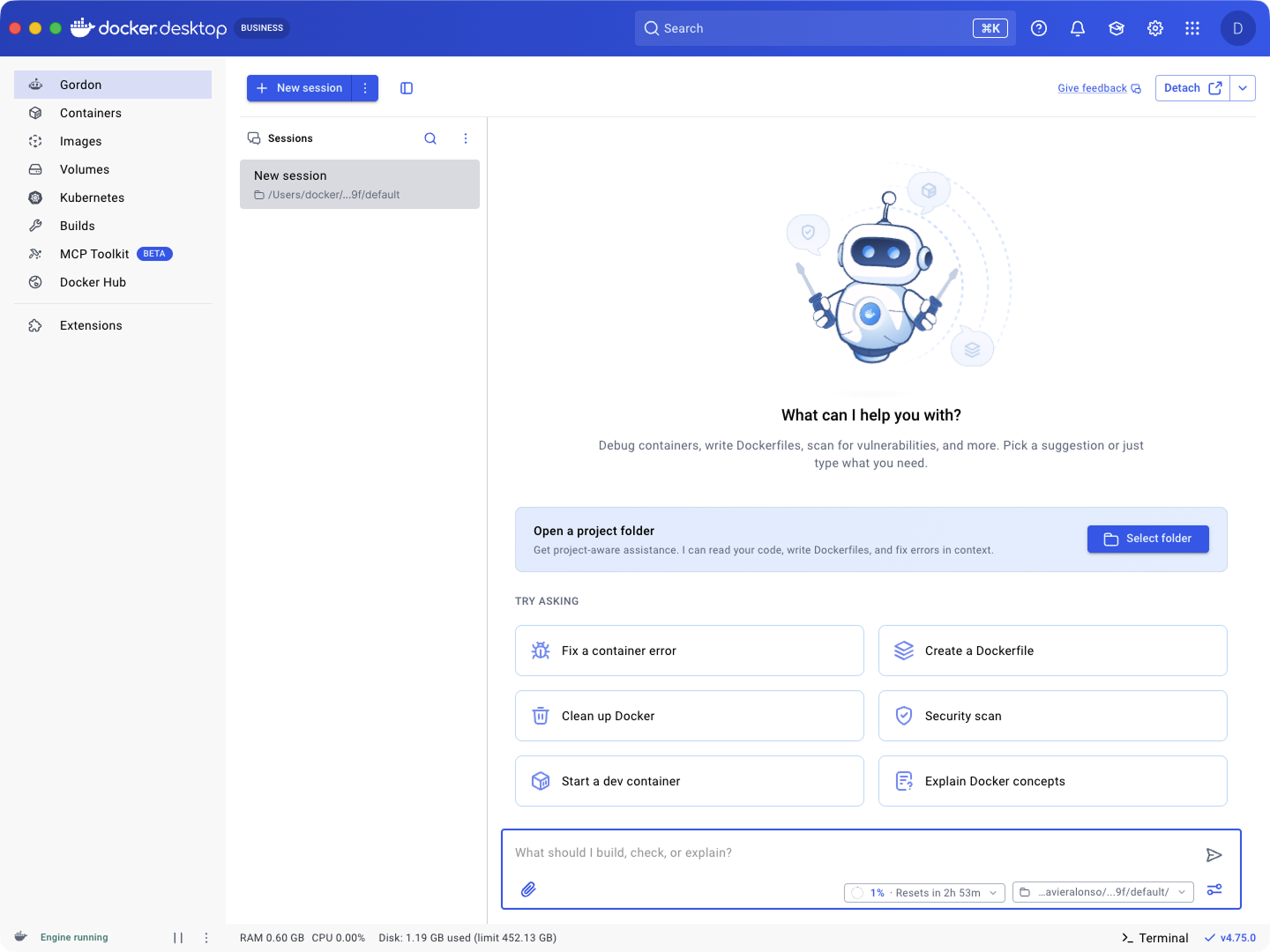
Task: Open the user account avatar D
Action: click(1238, 28)
